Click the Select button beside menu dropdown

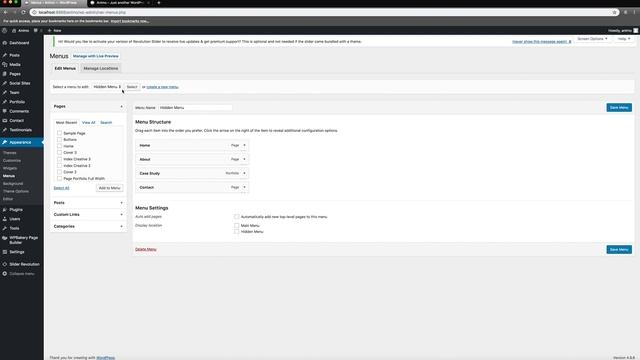[132, 87]
